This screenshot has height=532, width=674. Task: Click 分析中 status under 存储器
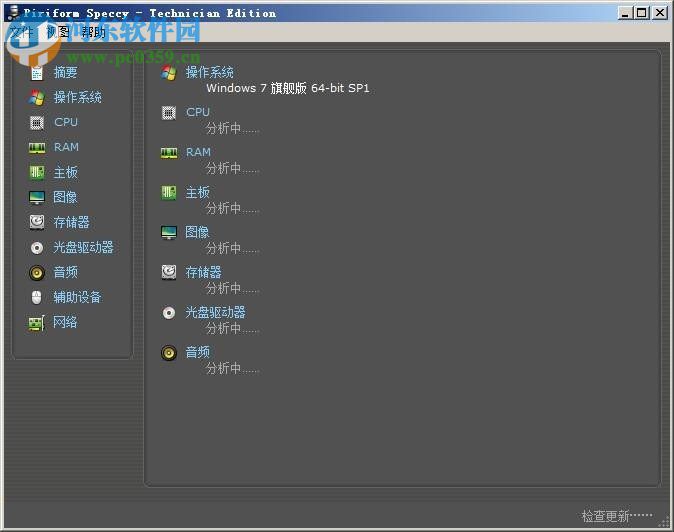[x=232, y=288]
